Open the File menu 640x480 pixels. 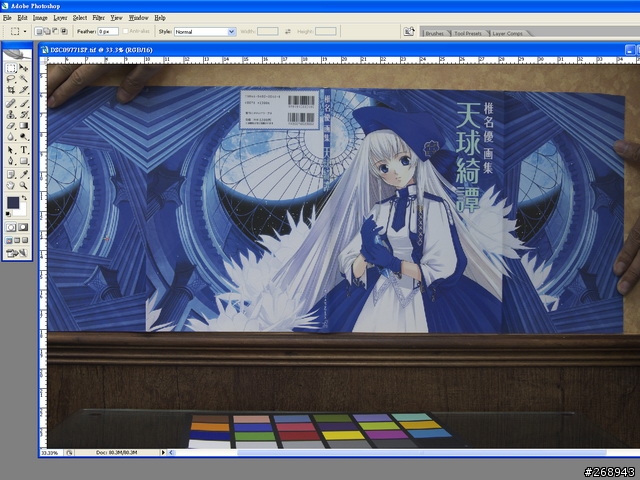[7, 18]
